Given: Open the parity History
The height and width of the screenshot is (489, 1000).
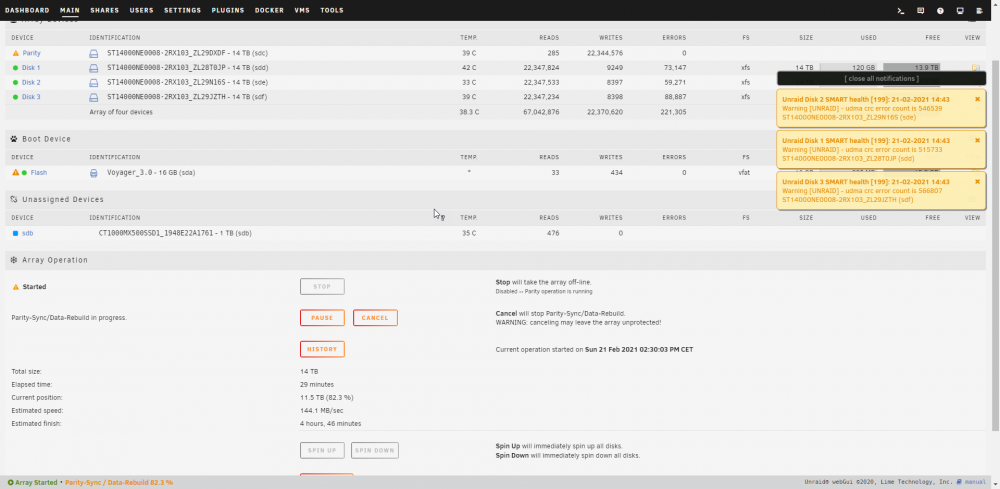Looking at the screenshot, I should 322,349.
